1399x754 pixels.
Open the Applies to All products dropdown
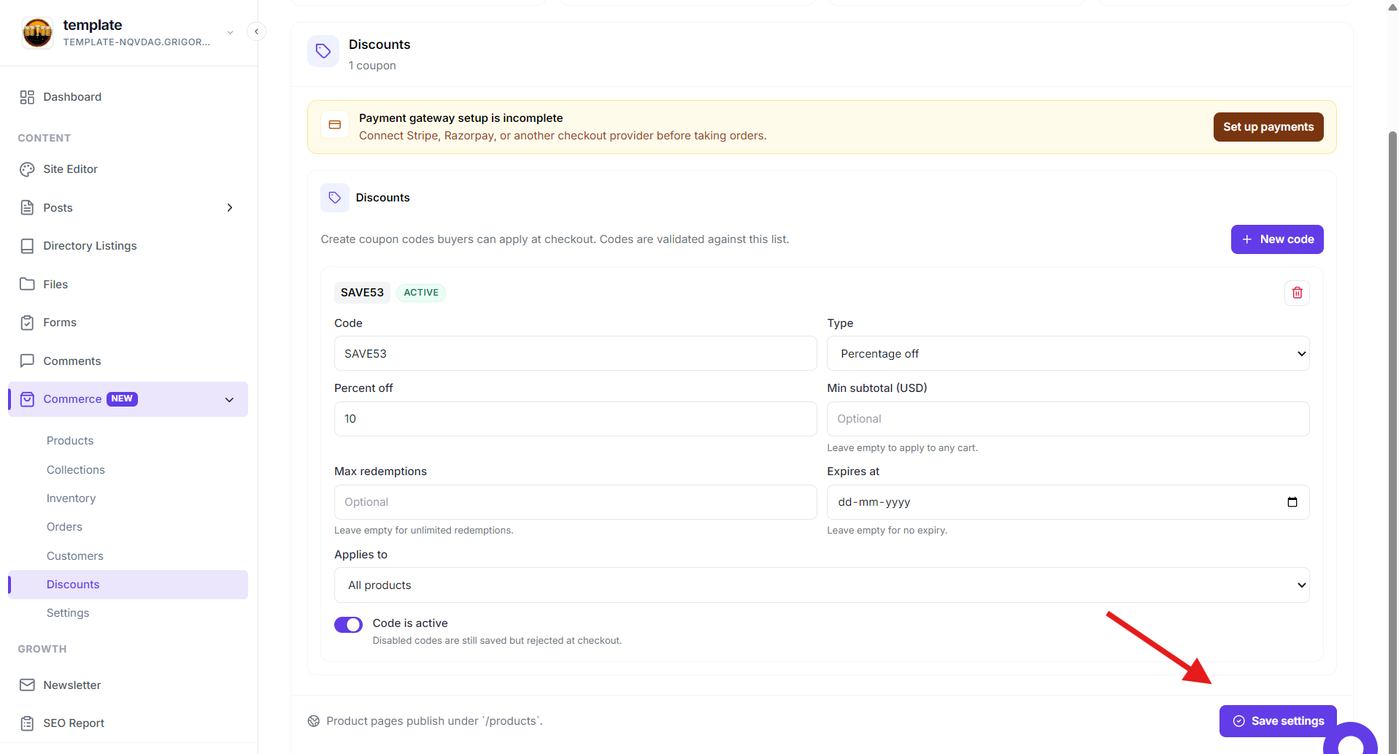click(x=821, y=585)
